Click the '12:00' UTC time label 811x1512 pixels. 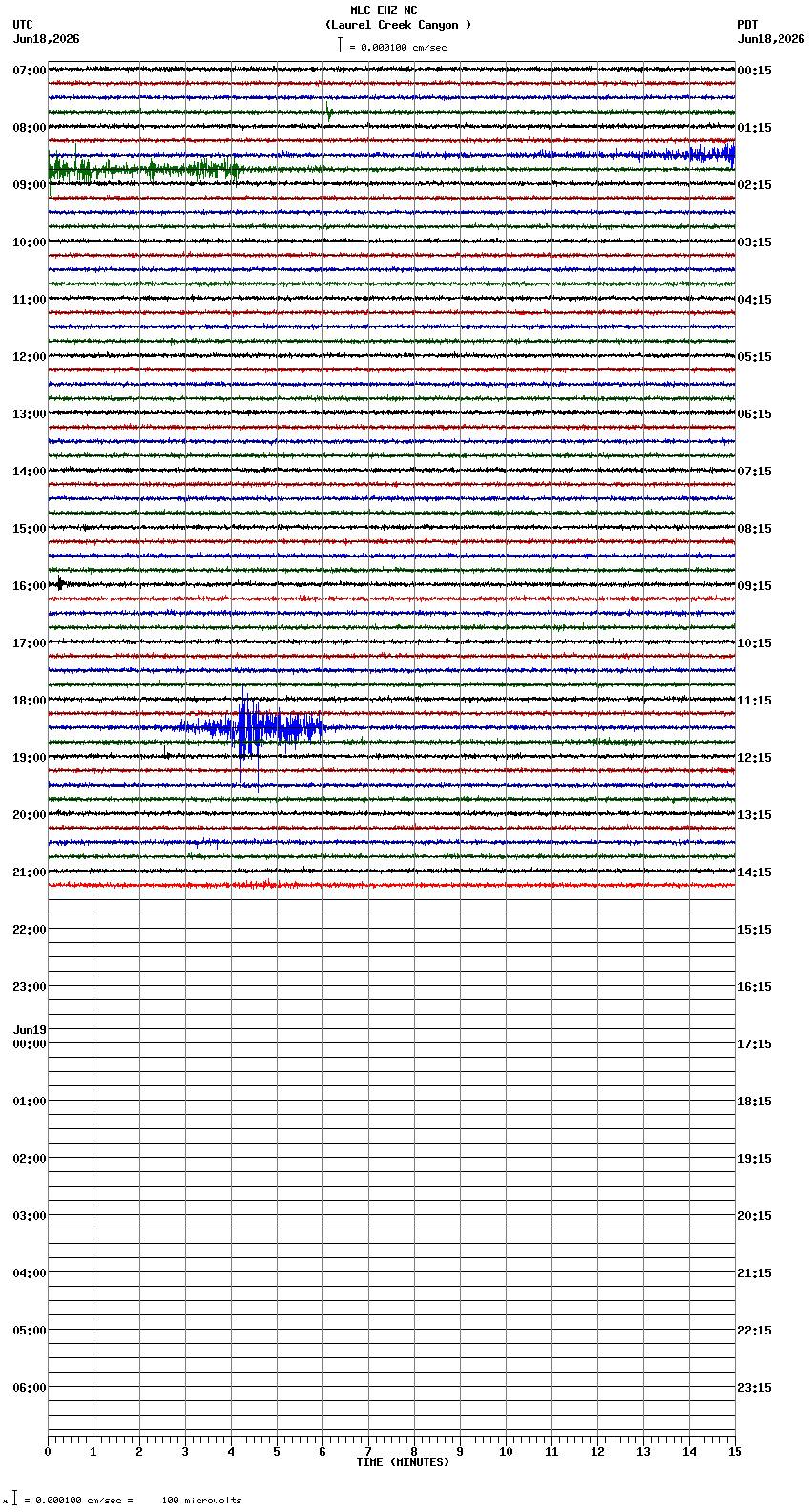tap(30, 356)
